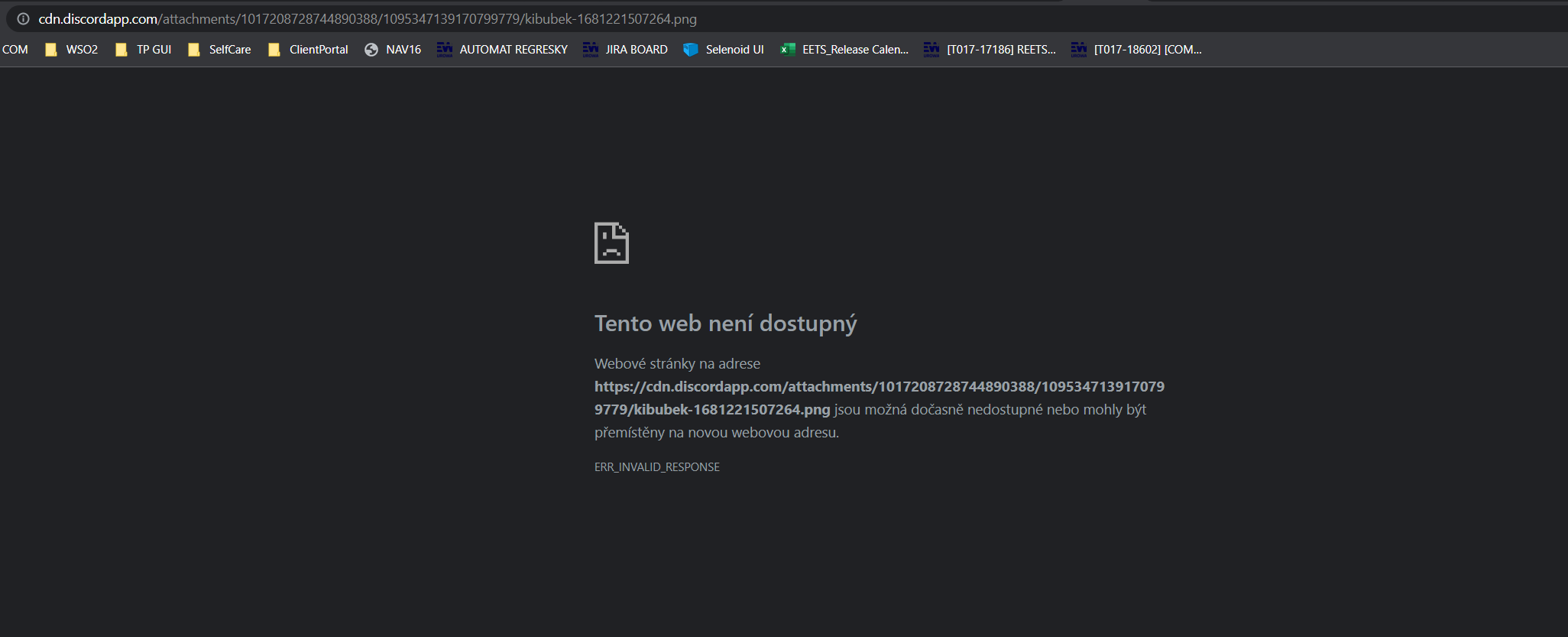Click the [T017-18602] bookmark favicon
1568x637 pixels.
pyautogui.click(x=1079, y=50)
